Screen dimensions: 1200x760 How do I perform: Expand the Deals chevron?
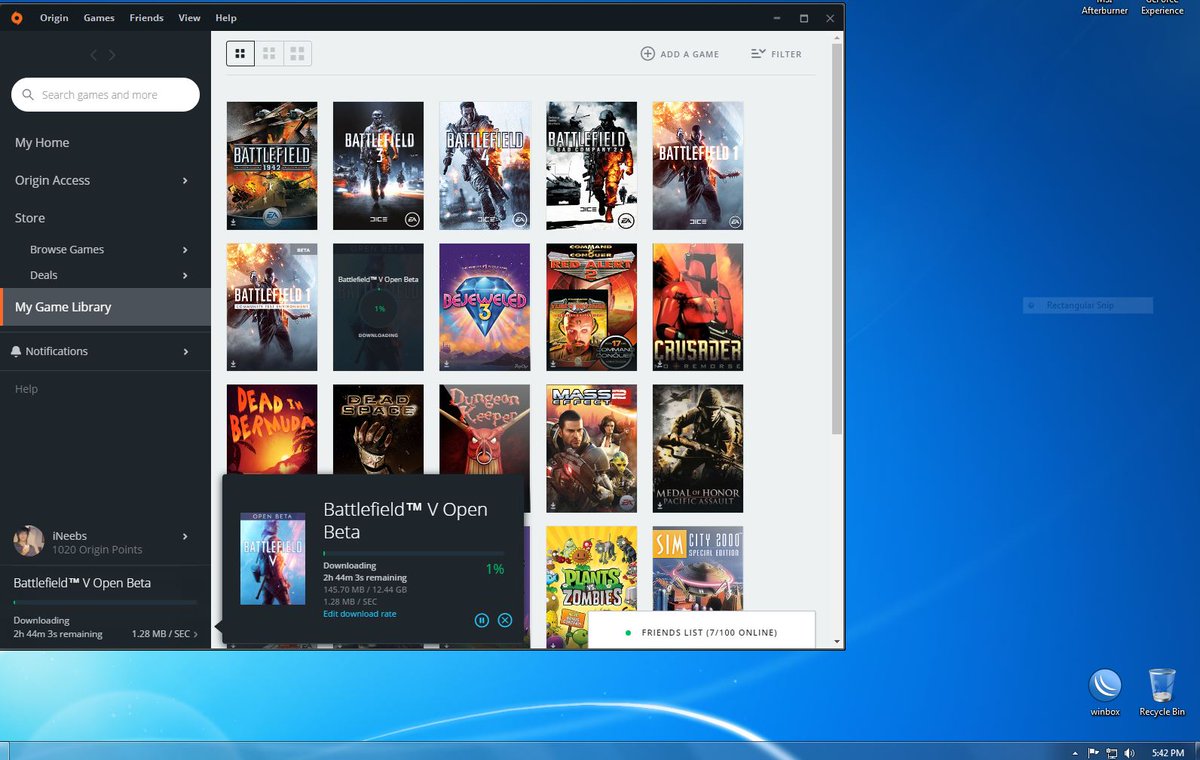tap(185, 275)
